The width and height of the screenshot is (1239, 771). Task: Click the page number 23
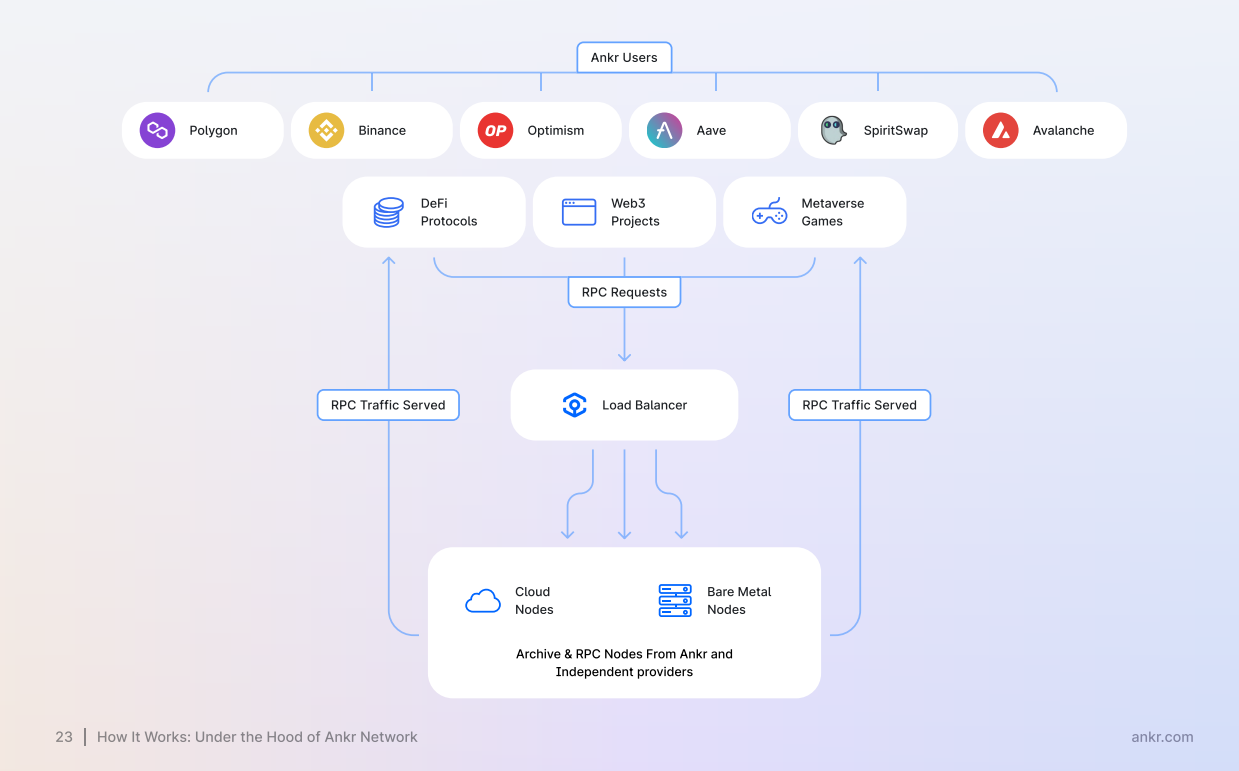[64, 737]
